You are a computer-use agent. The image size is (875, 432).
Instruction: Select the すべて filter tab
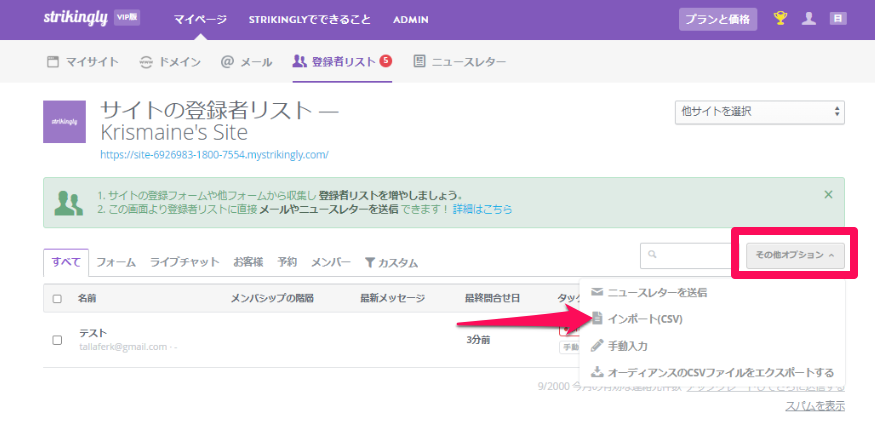[x=66, y=262]
